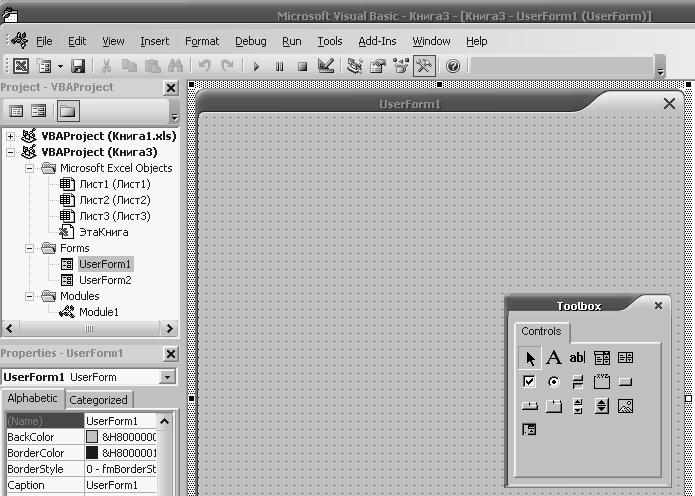Image resolution: width=695 pixels, height=496 pixels.
Task: Select Лист2 (Лист2) in project tree
Action: 115,200
